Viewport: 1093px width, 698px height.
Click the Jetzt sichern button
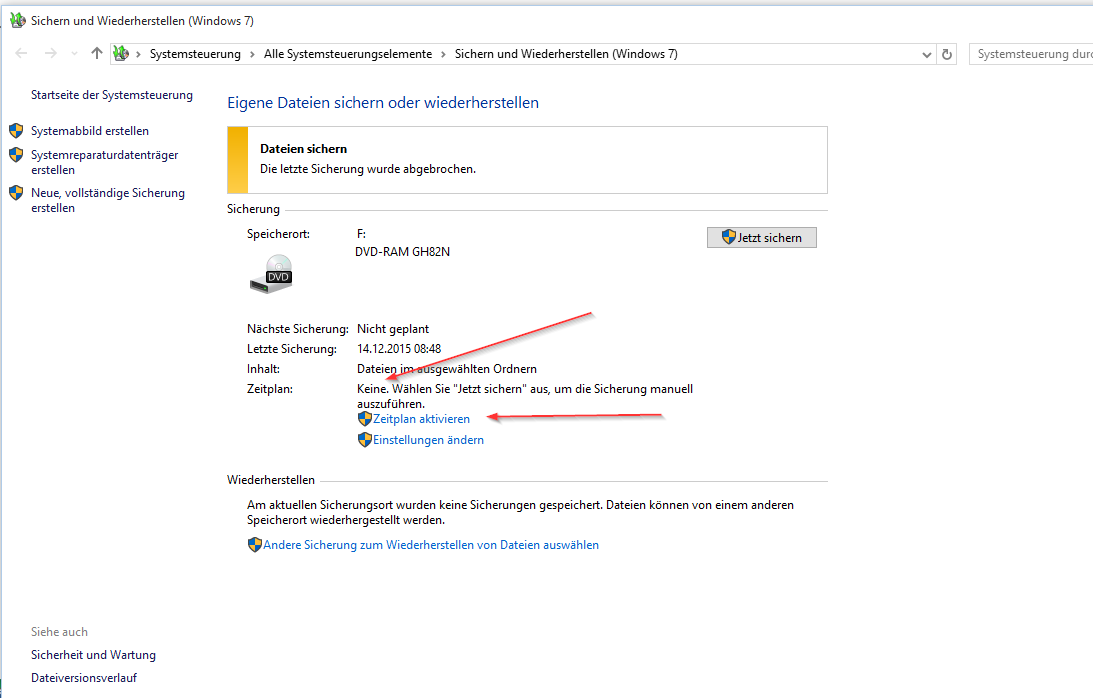tap(761, 238)
